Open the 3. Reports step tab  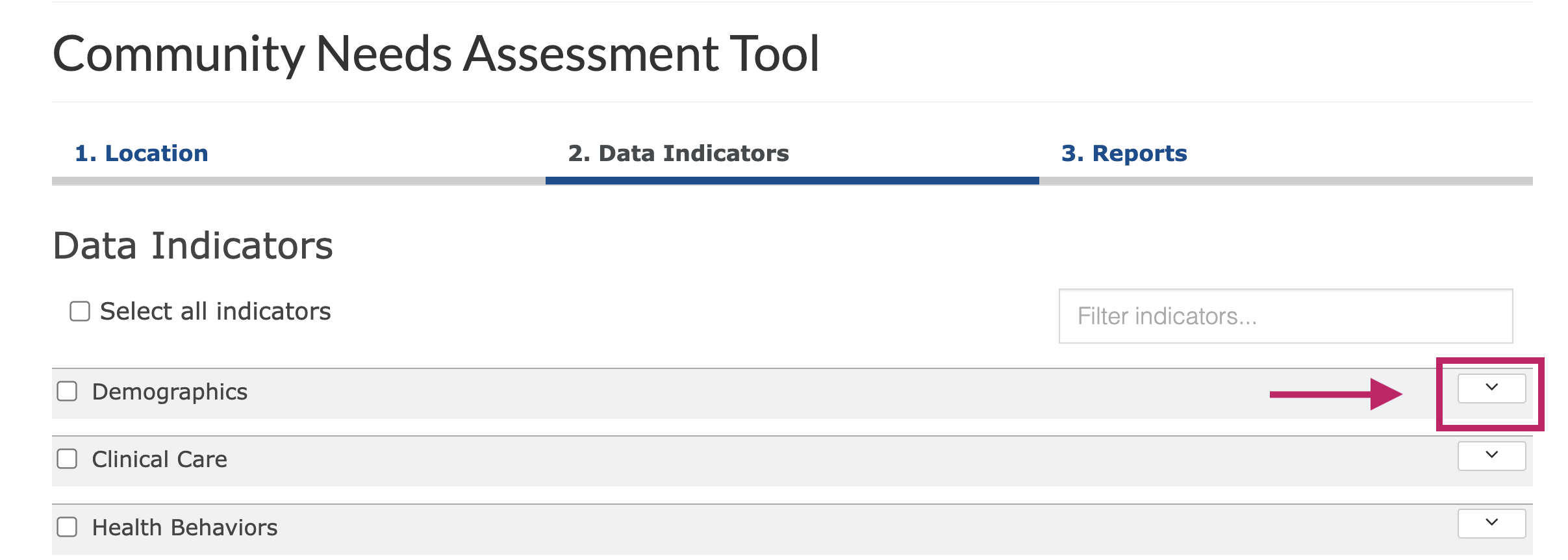pyautogui.click(x=1124, y=153)
